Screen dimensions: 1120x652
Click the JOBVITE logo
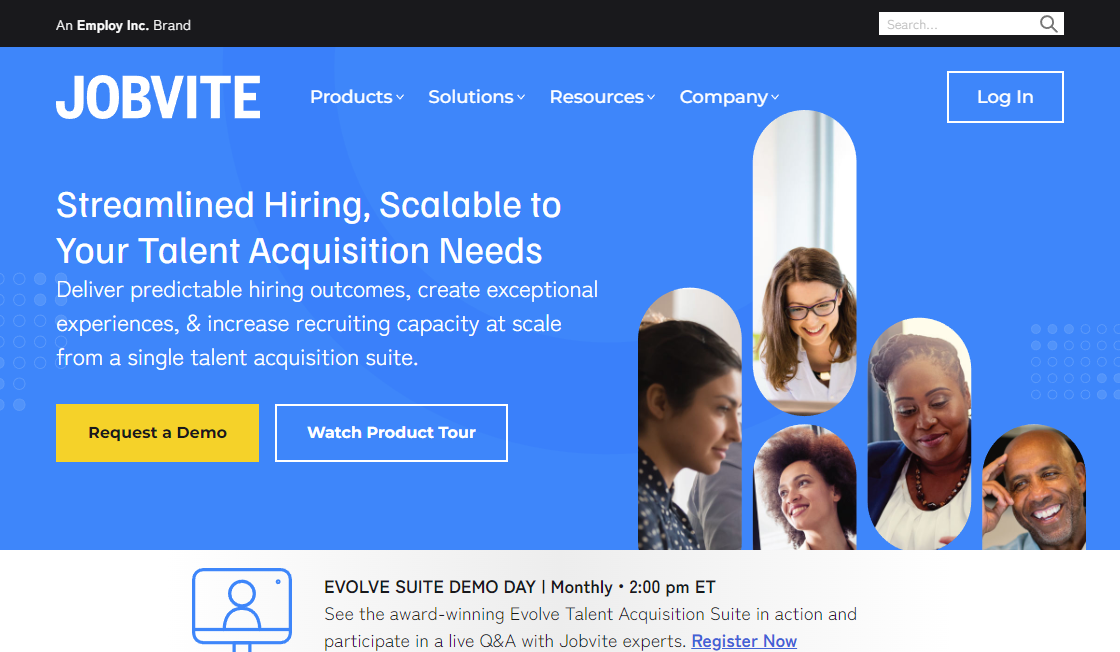tap(157, 96)
